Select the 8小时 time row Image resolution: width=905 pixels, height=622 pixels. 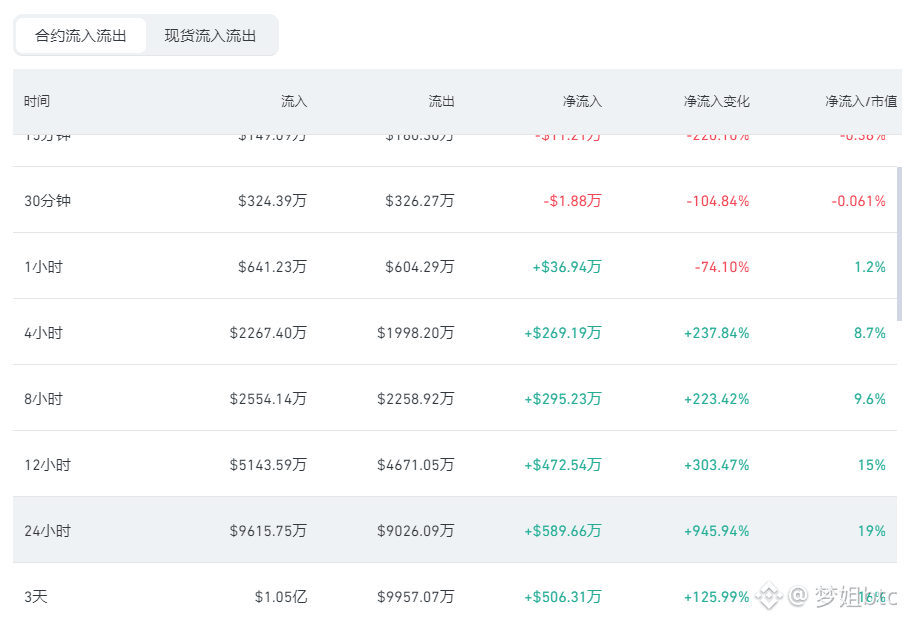coord(455,398)
